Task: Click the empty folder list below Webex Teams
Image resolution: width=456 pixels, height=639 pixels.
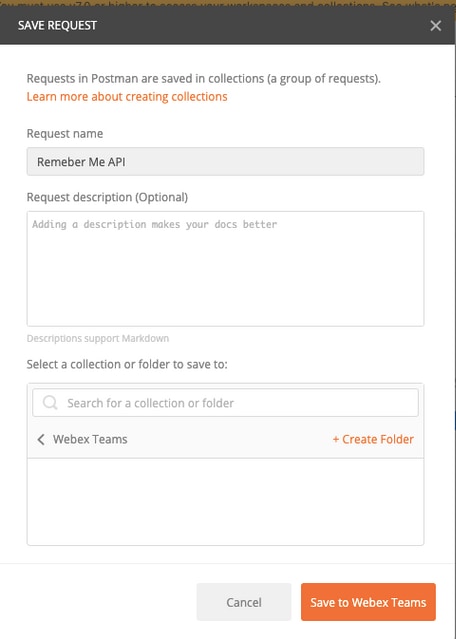Action: (x=225, y=502)
